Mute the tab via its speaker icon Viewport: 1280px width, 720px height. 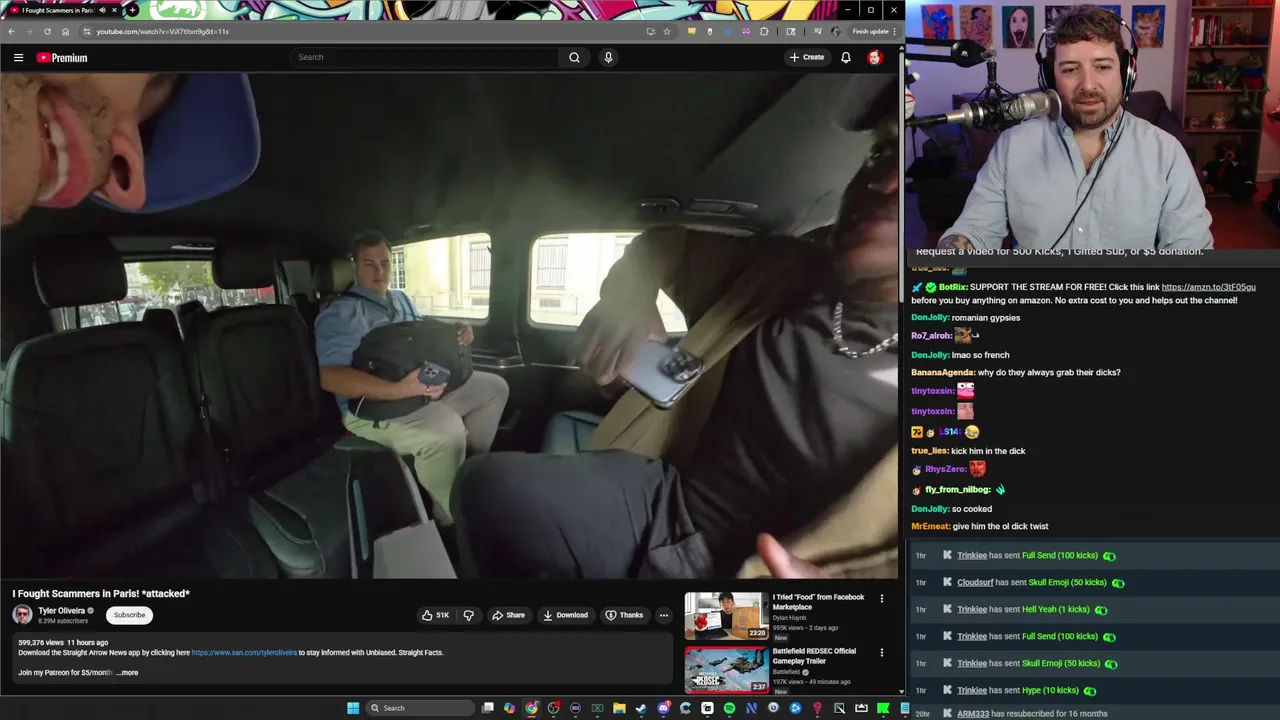102,10
